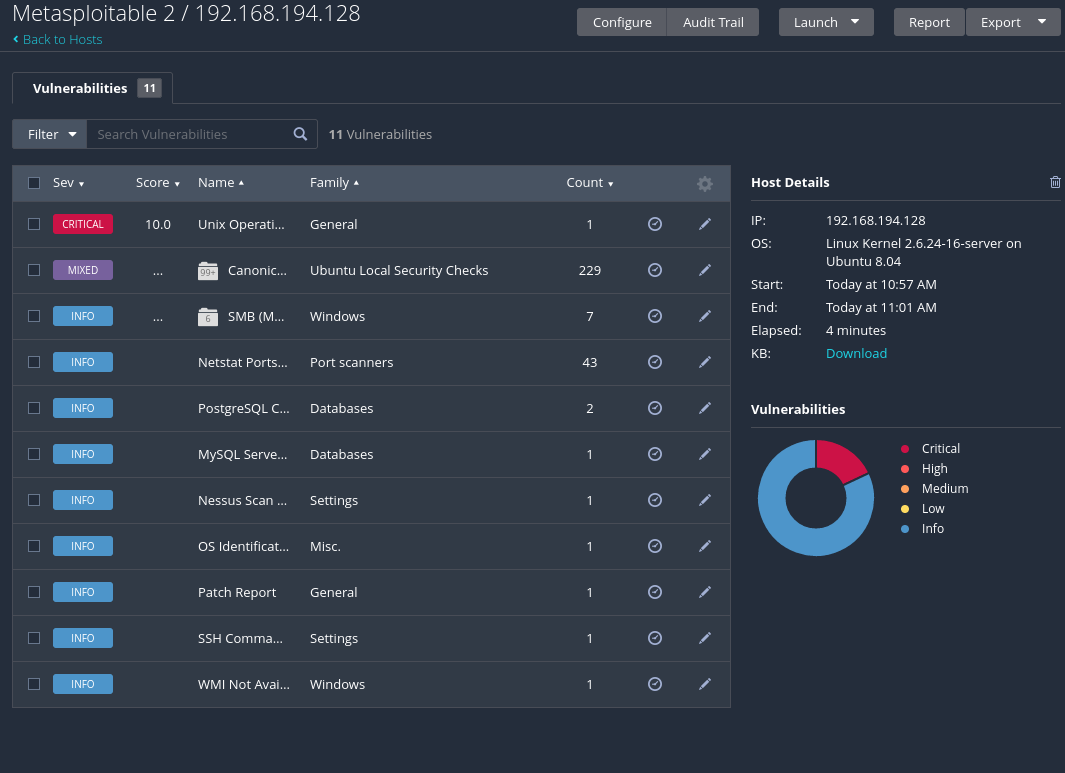Click the trash icon in Host Details
Viewport: 1065px width, 773px height.
(1055, 182)
